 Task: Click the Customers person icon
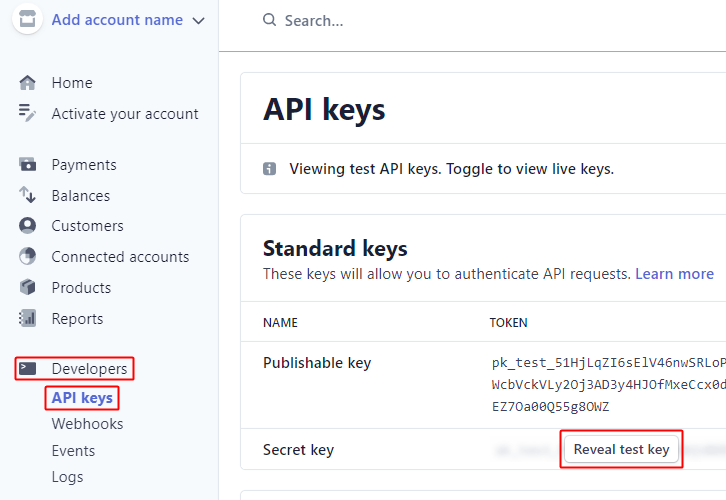point(27,225)
